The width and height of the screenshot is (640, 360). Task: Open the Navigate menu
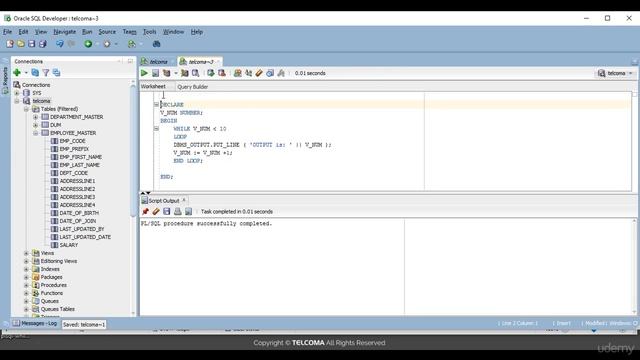(64, 31)
